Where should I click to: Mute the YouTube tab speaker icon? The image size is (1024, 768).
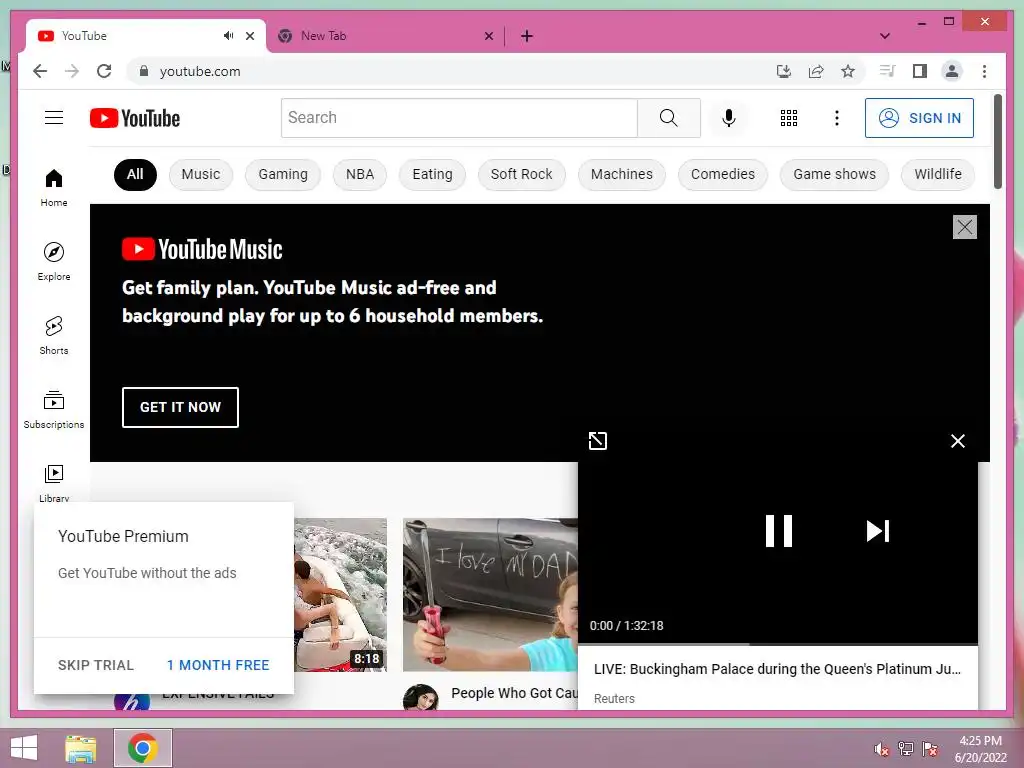[228, 36]
